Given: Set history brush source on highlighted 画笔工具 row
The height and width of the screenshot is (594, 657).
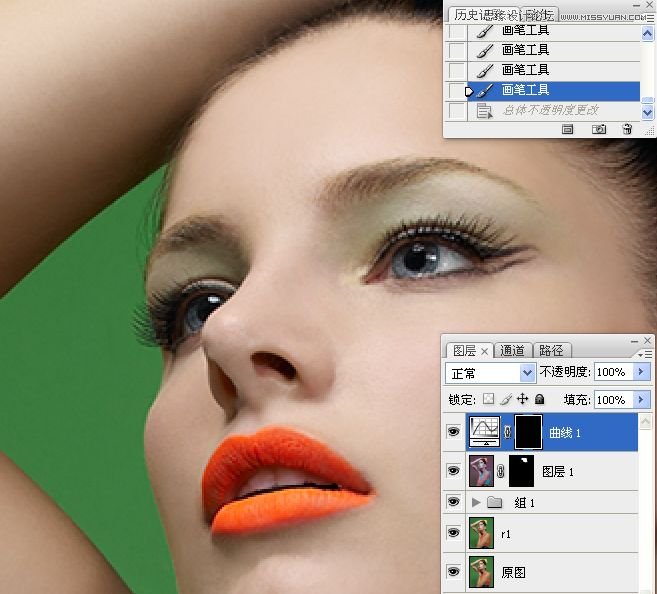Looking at the screenshot, I should (x=456, y=90).
